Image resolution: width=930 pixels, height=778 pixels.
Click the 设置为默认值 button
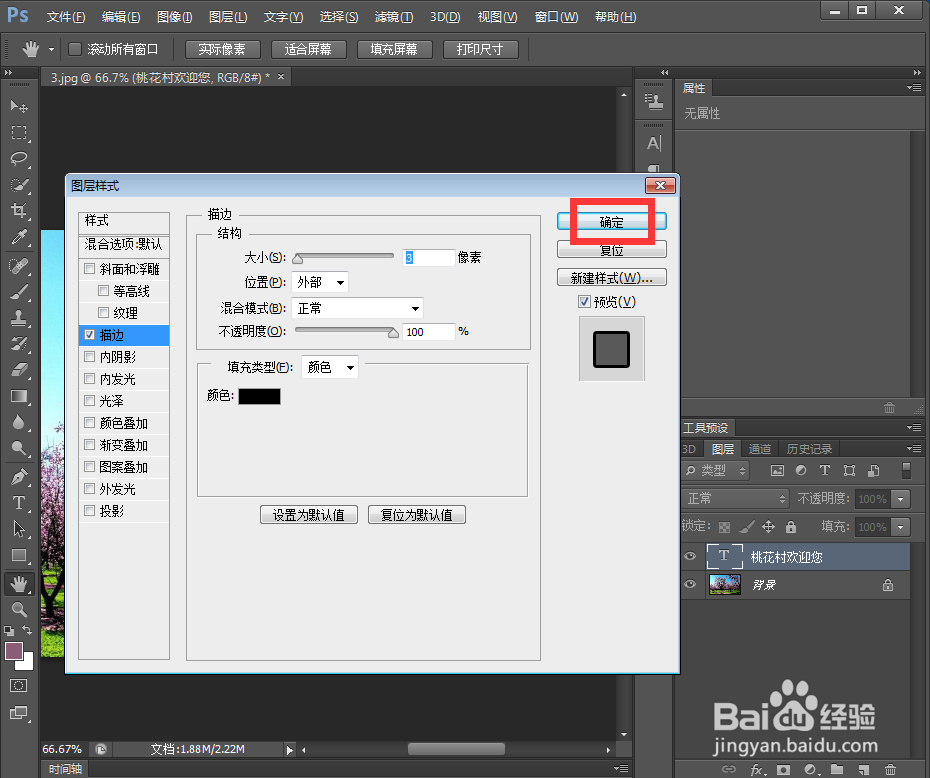tap(308, 514)
